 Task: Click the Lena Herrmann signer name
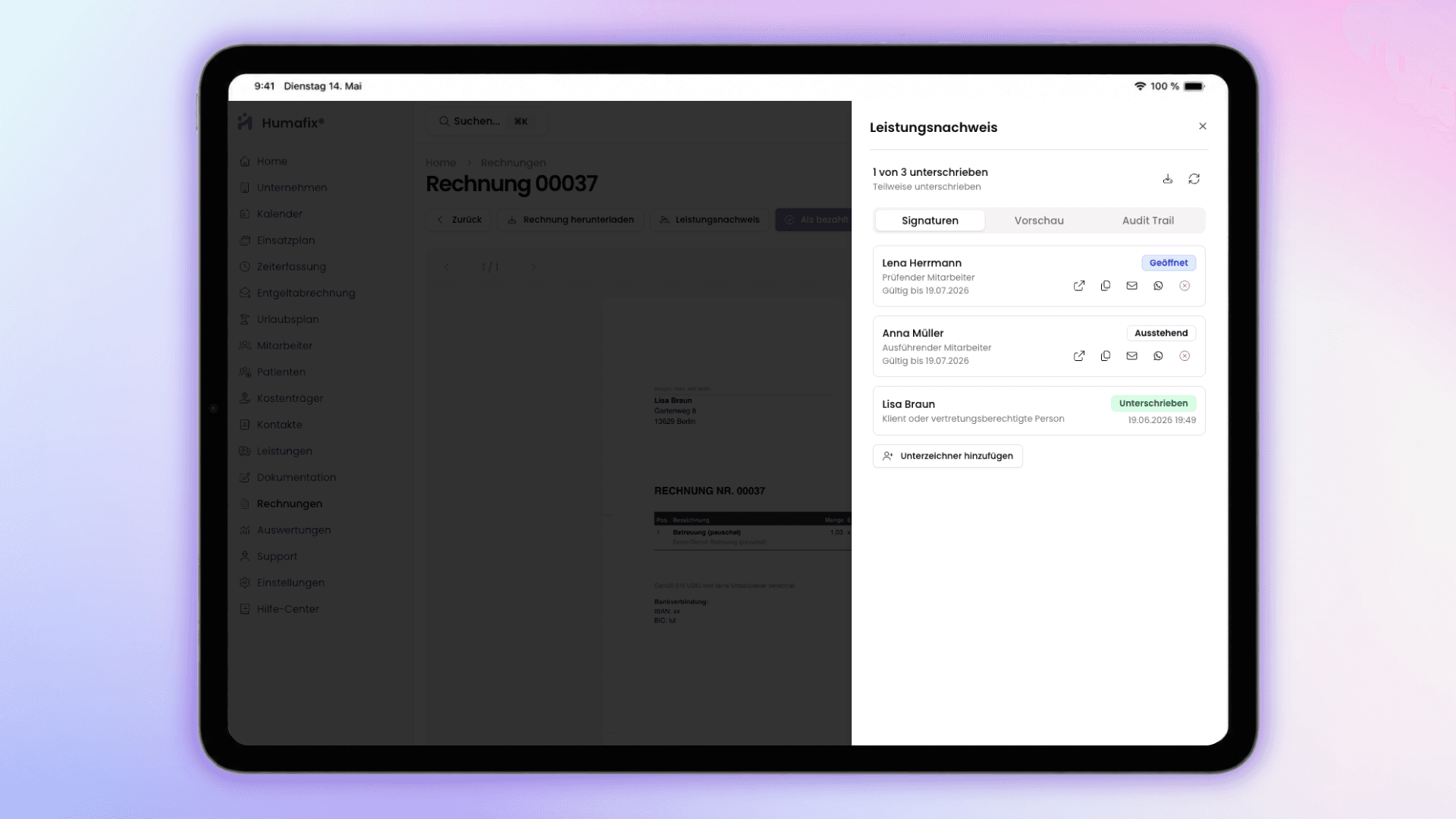(921, 263)
